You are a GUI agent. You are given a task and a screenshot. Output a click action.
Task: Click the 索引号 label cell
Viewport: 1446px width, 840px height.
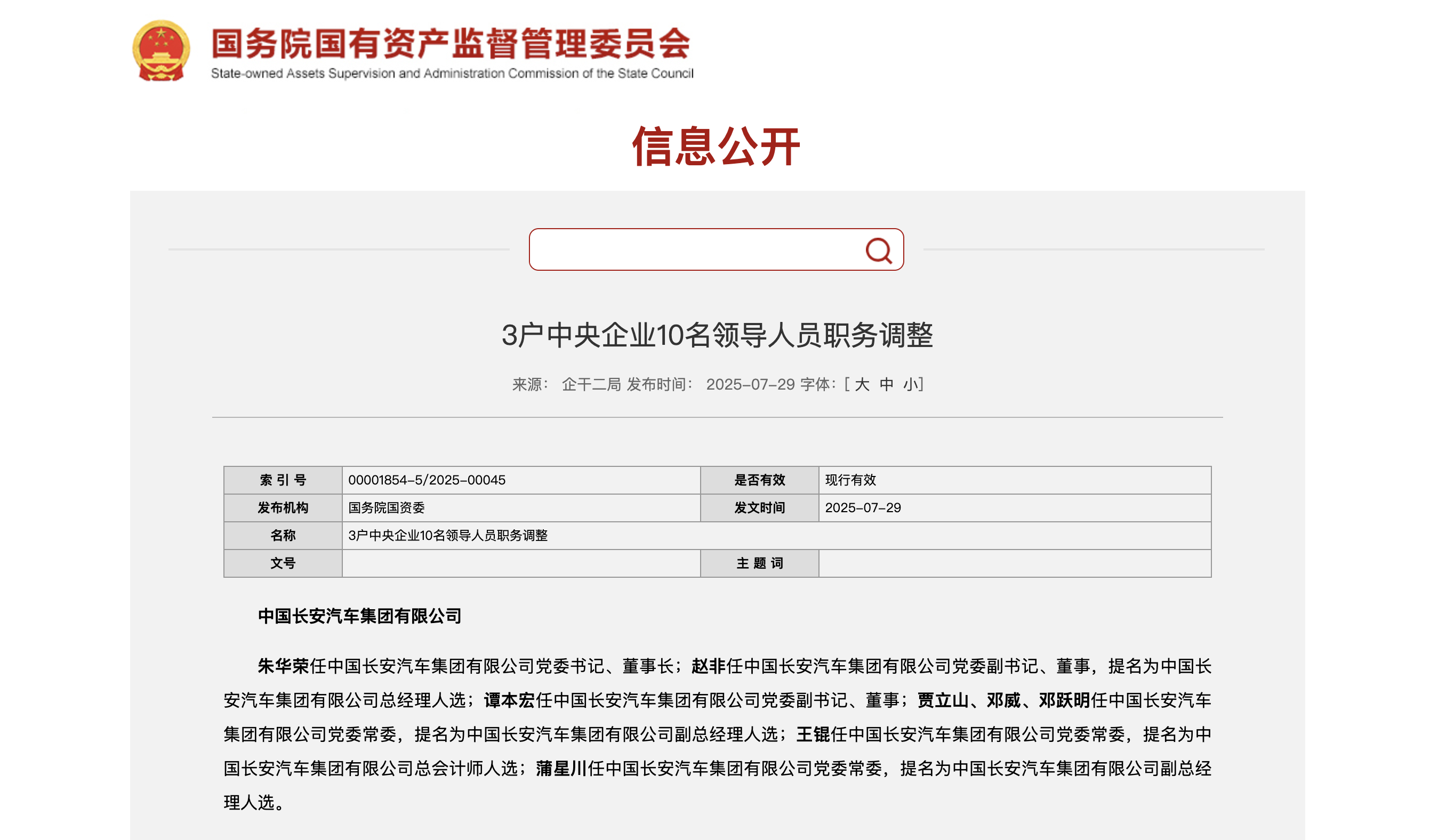tap(283, 480)
